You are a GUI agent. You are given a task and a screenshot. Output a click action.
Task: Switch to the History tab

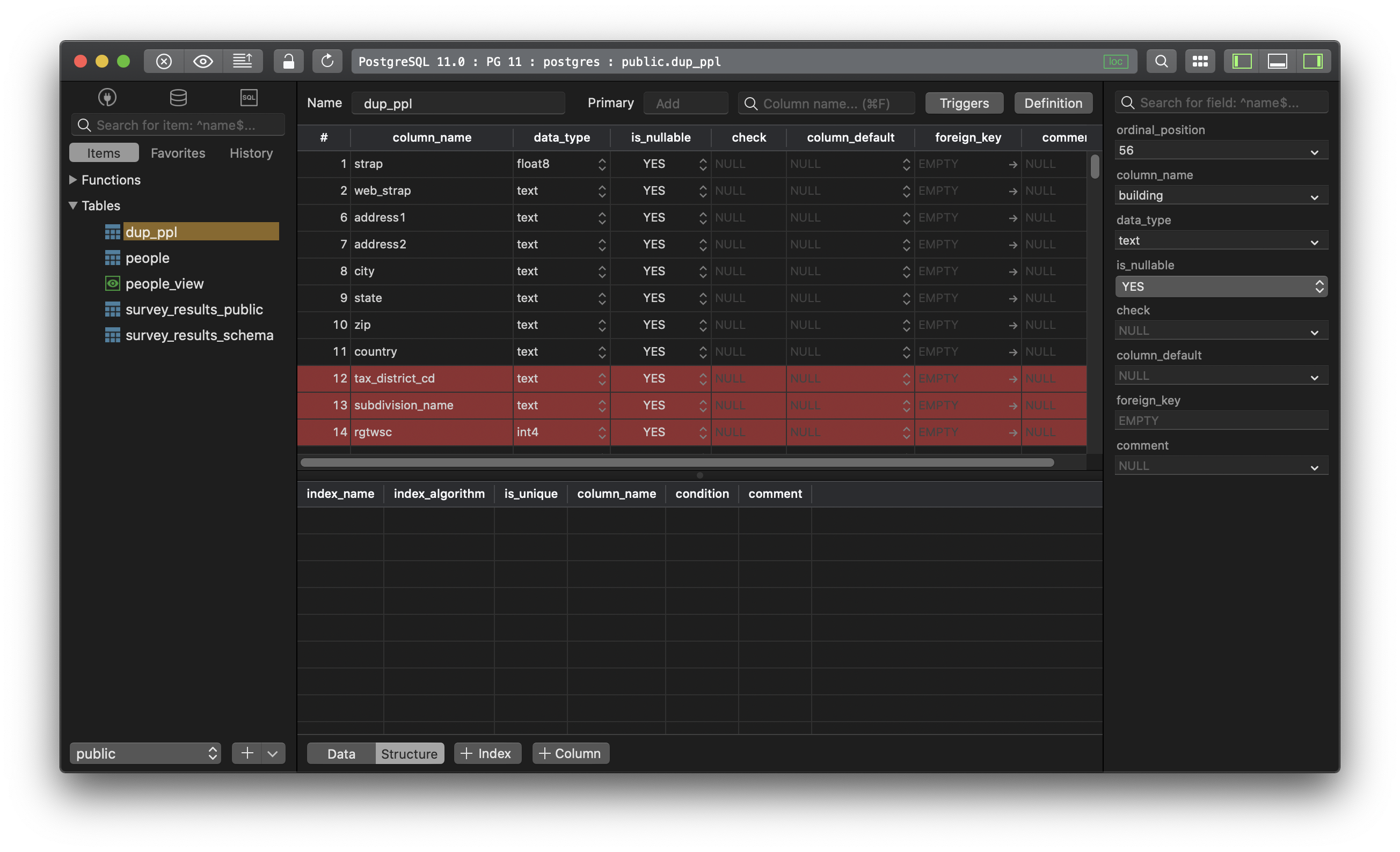pos(251,153)
